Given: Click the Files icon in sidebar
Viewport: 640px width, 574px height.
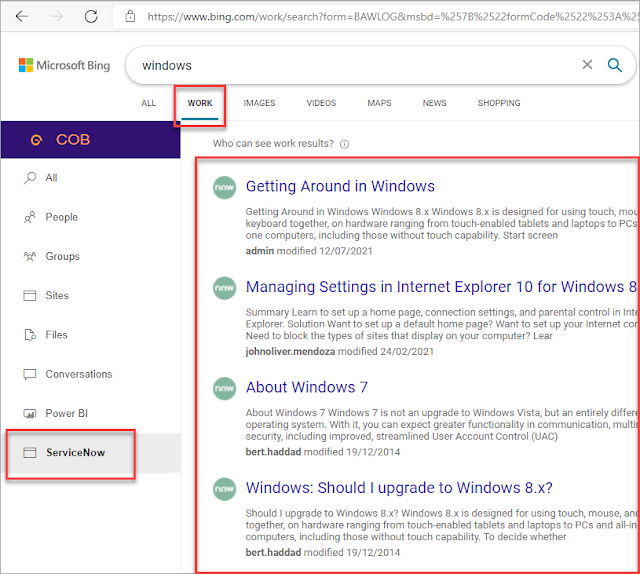Looking at the screenshot, I should [30, 335].
